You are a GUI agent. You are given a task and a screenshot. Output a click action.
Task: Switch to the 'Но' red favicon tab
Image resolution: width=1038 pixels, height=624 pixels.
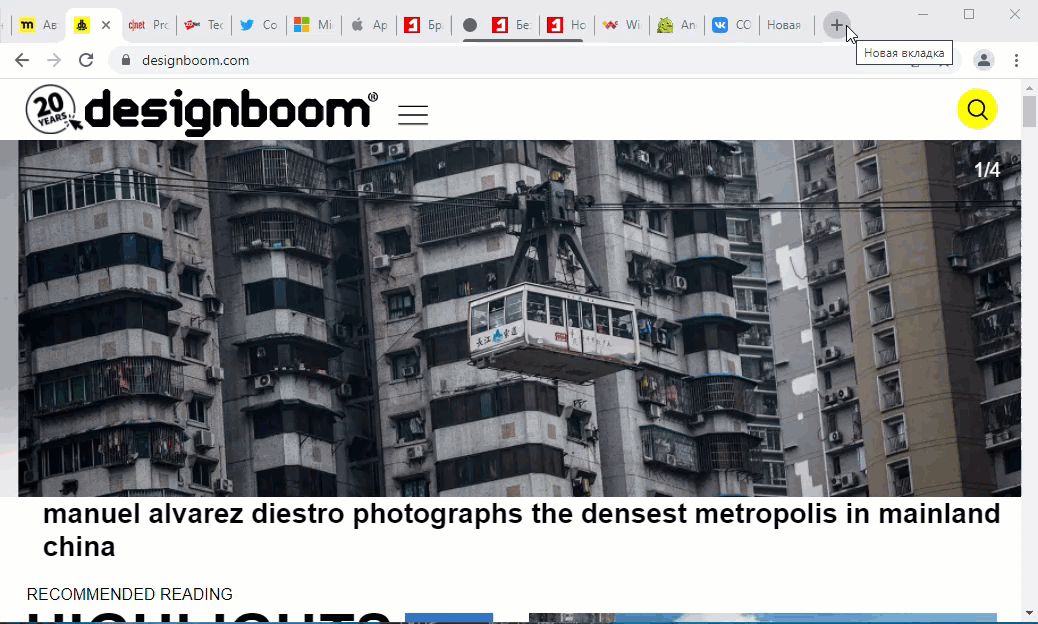567,25
